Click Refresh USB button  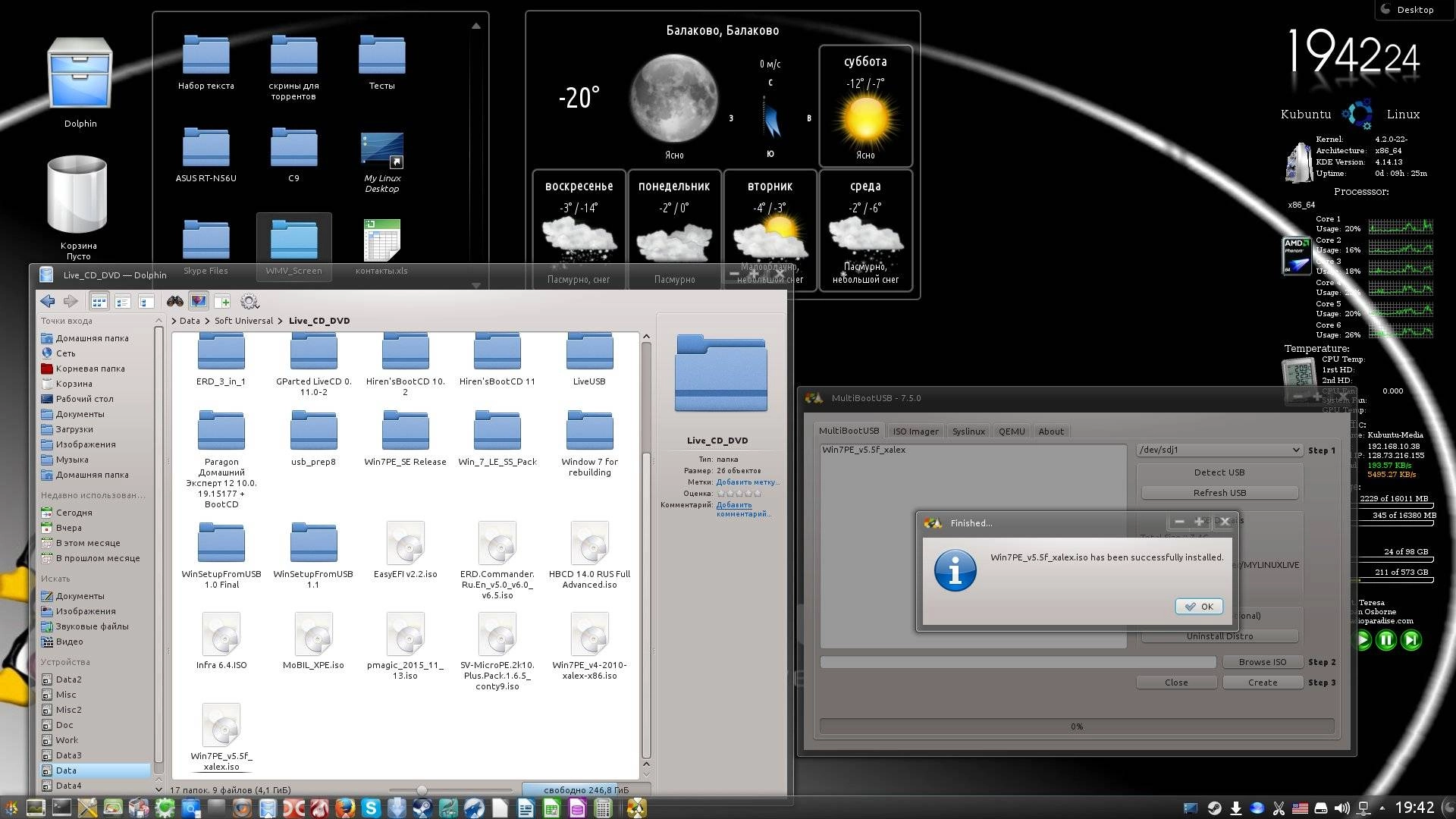point(1219,493)
